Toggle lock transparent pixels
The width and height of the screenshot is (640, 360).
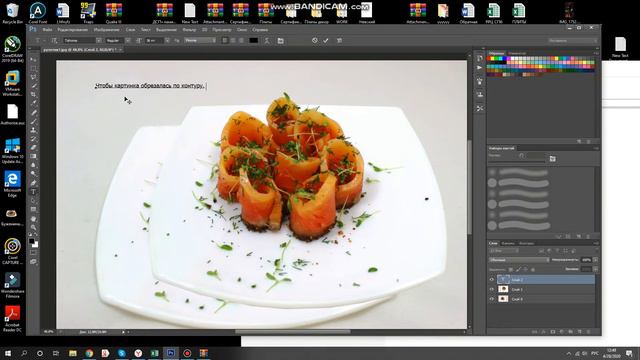[x=511, y=269]
